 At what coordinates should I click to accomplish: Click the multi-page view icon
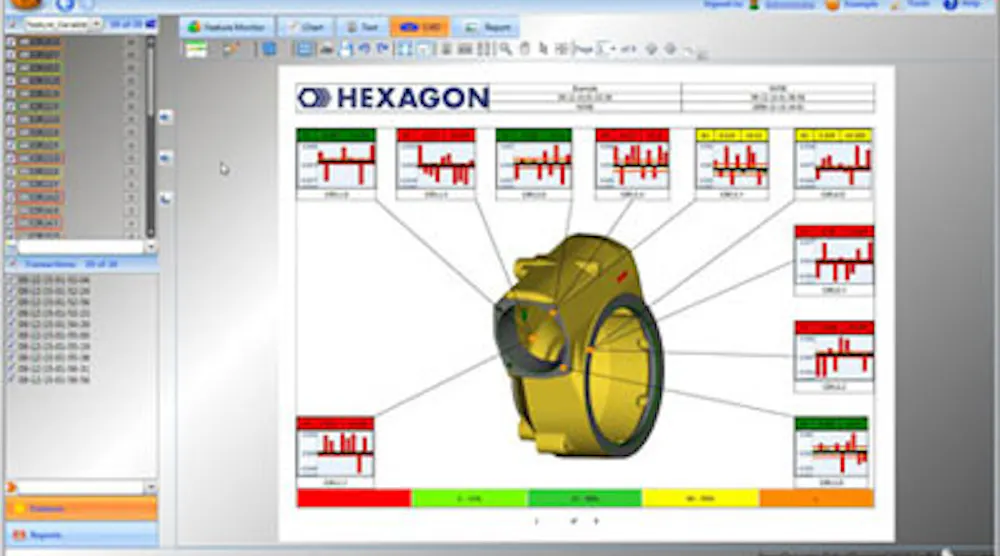click(x=485, y=49)
